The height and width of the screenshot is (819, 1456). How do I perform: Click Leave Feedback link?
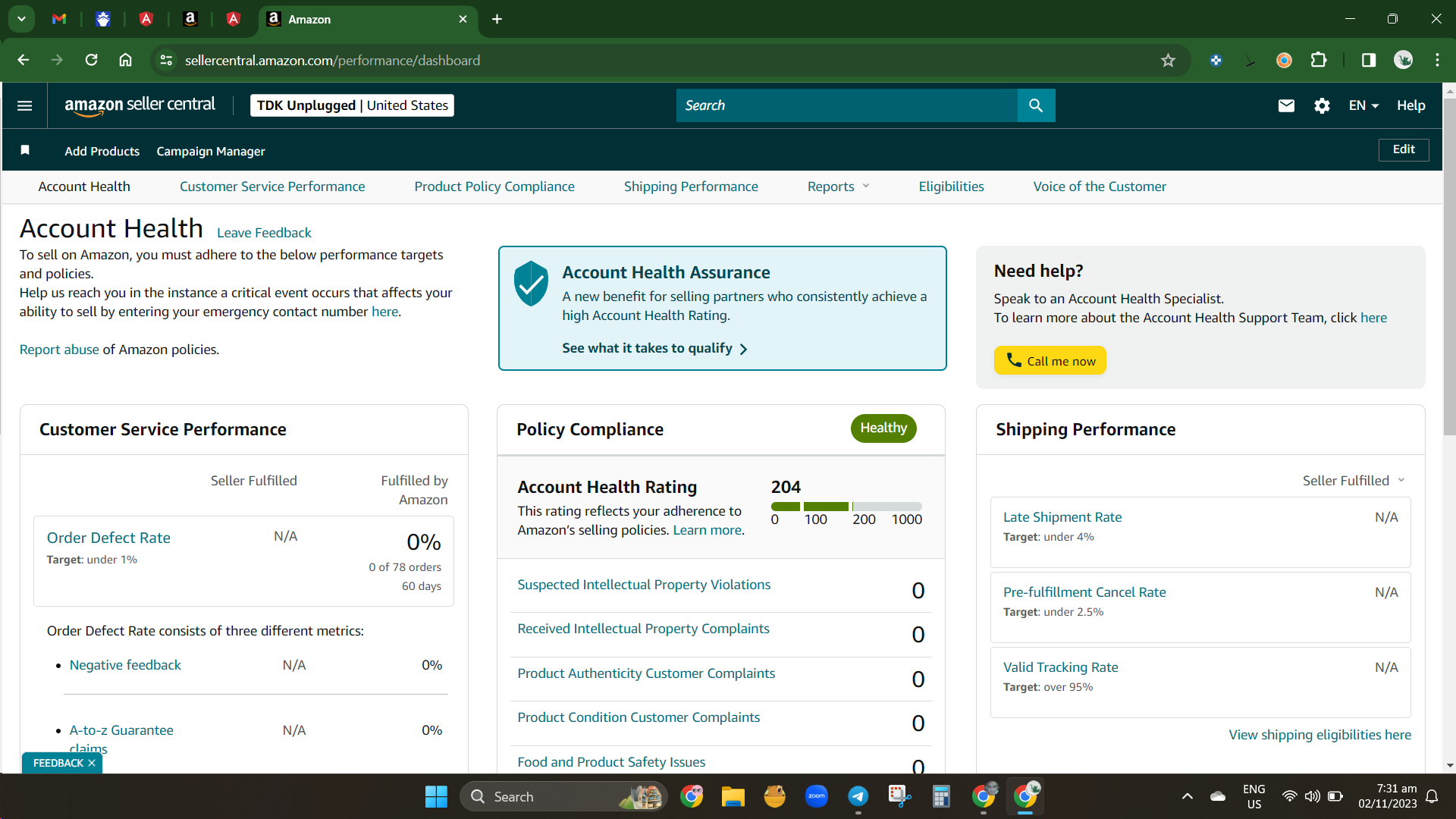click(x=264, y=233)
